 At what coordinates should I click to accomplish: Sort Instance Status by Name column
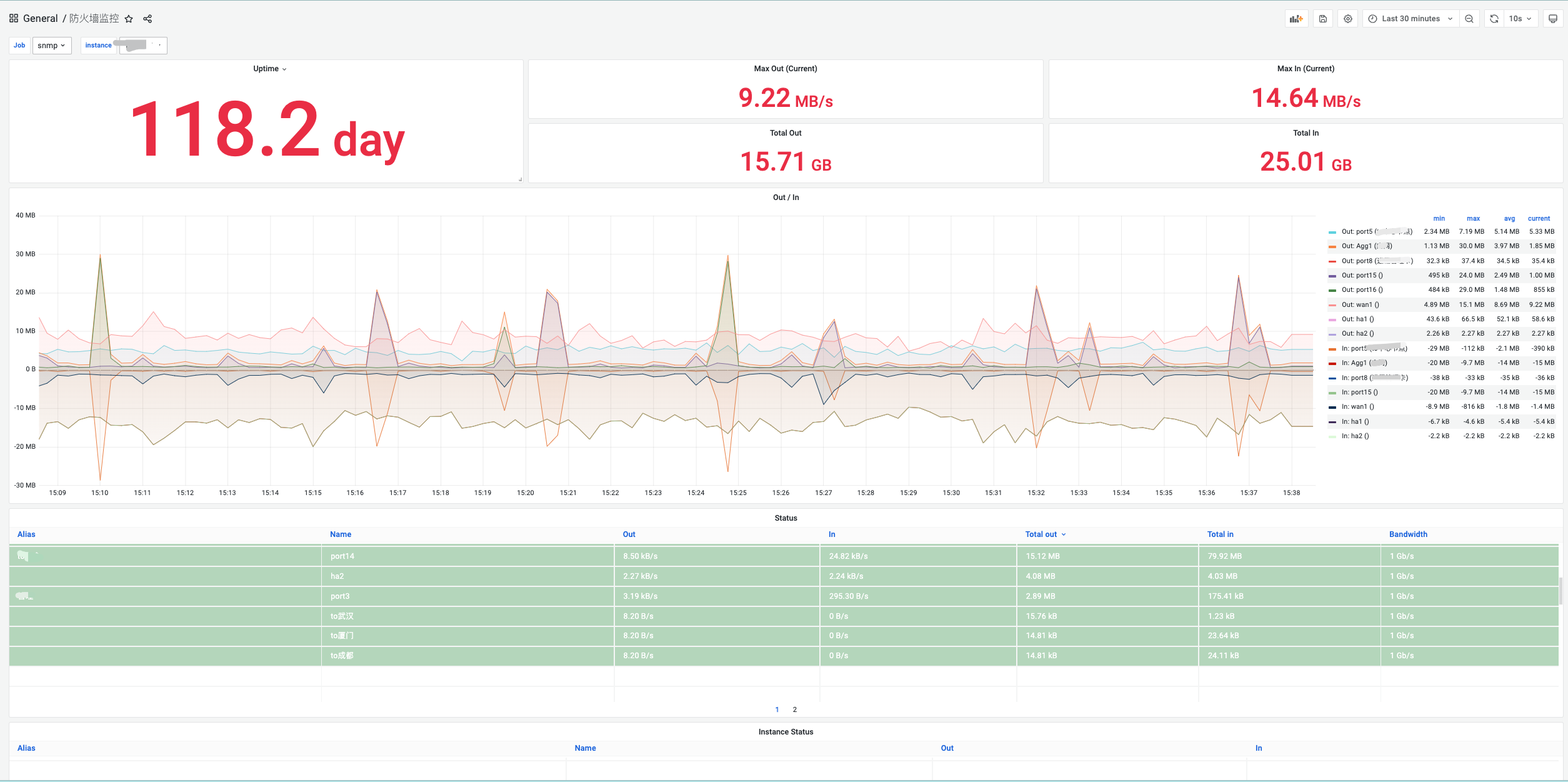585,748
